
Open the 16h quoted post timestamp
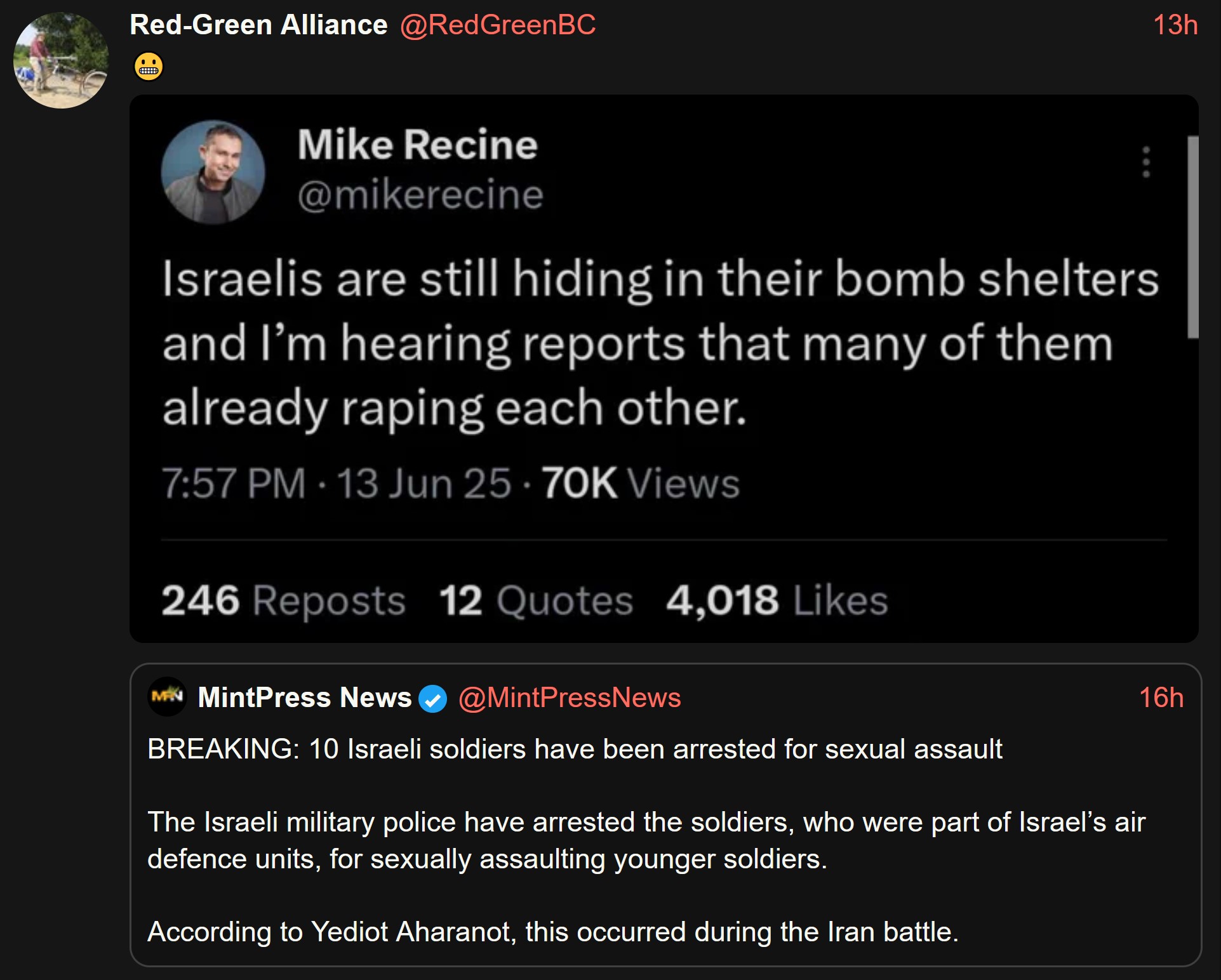[1161, 698]
